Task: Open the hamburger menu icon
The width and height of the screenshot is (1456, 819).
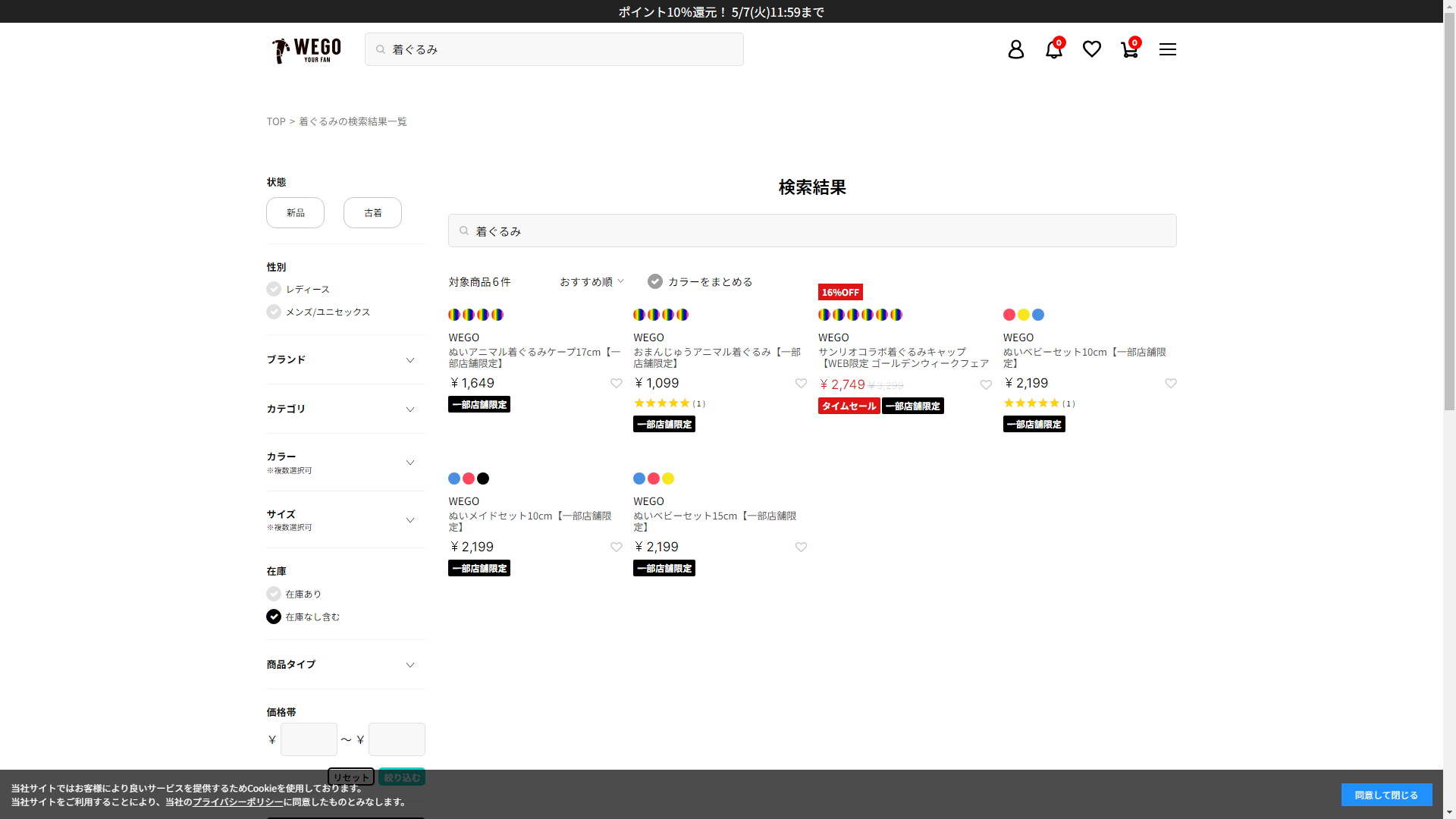Action: coord(1167,49)
